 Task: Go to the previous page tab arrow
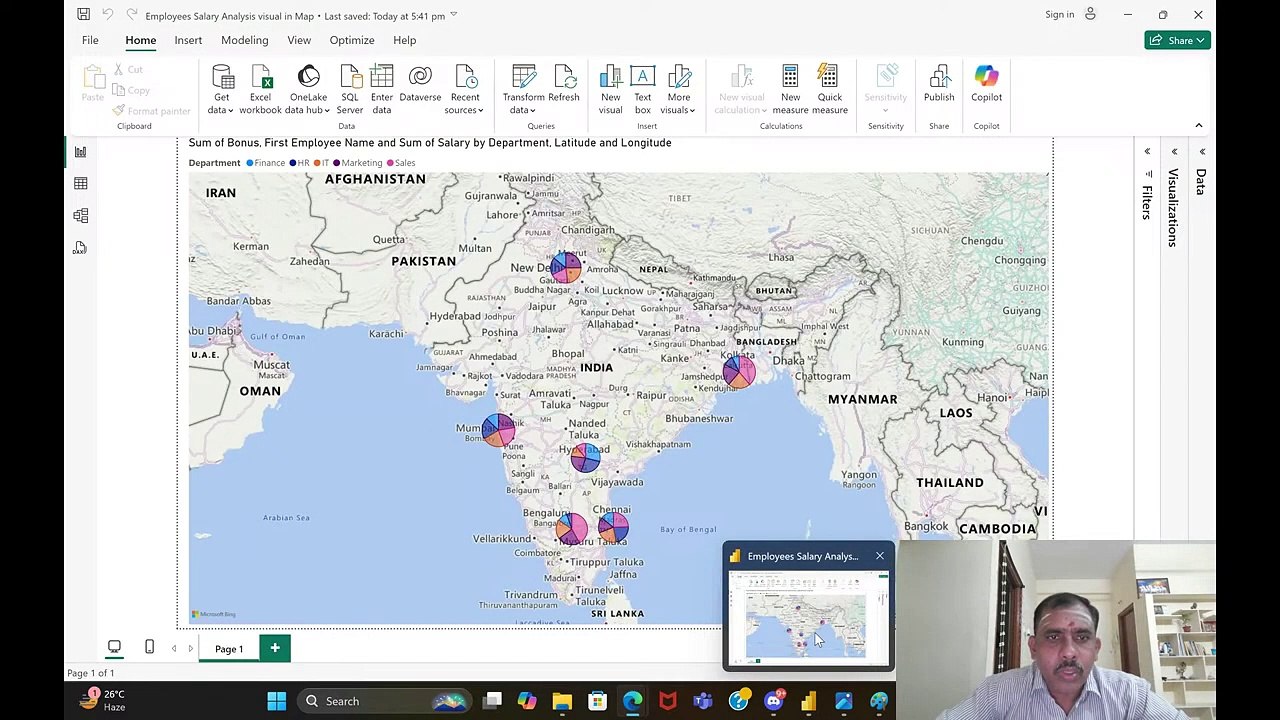(x=174, y=648)
